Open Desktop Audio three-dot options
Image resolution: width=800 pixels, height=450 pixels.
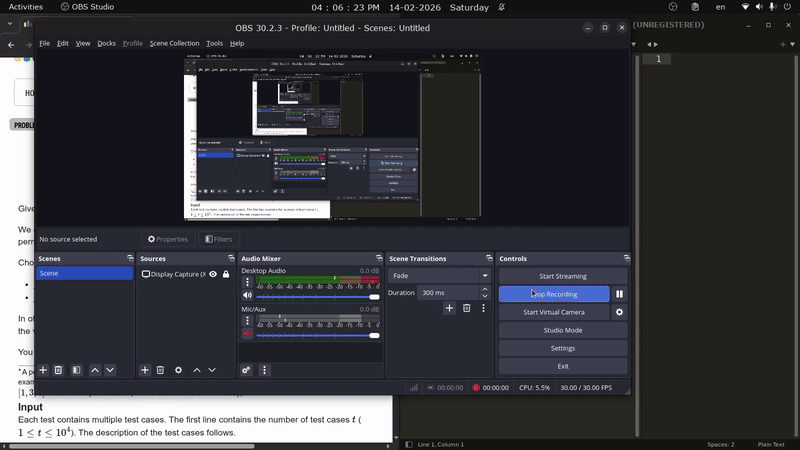(x=247, y=282)
